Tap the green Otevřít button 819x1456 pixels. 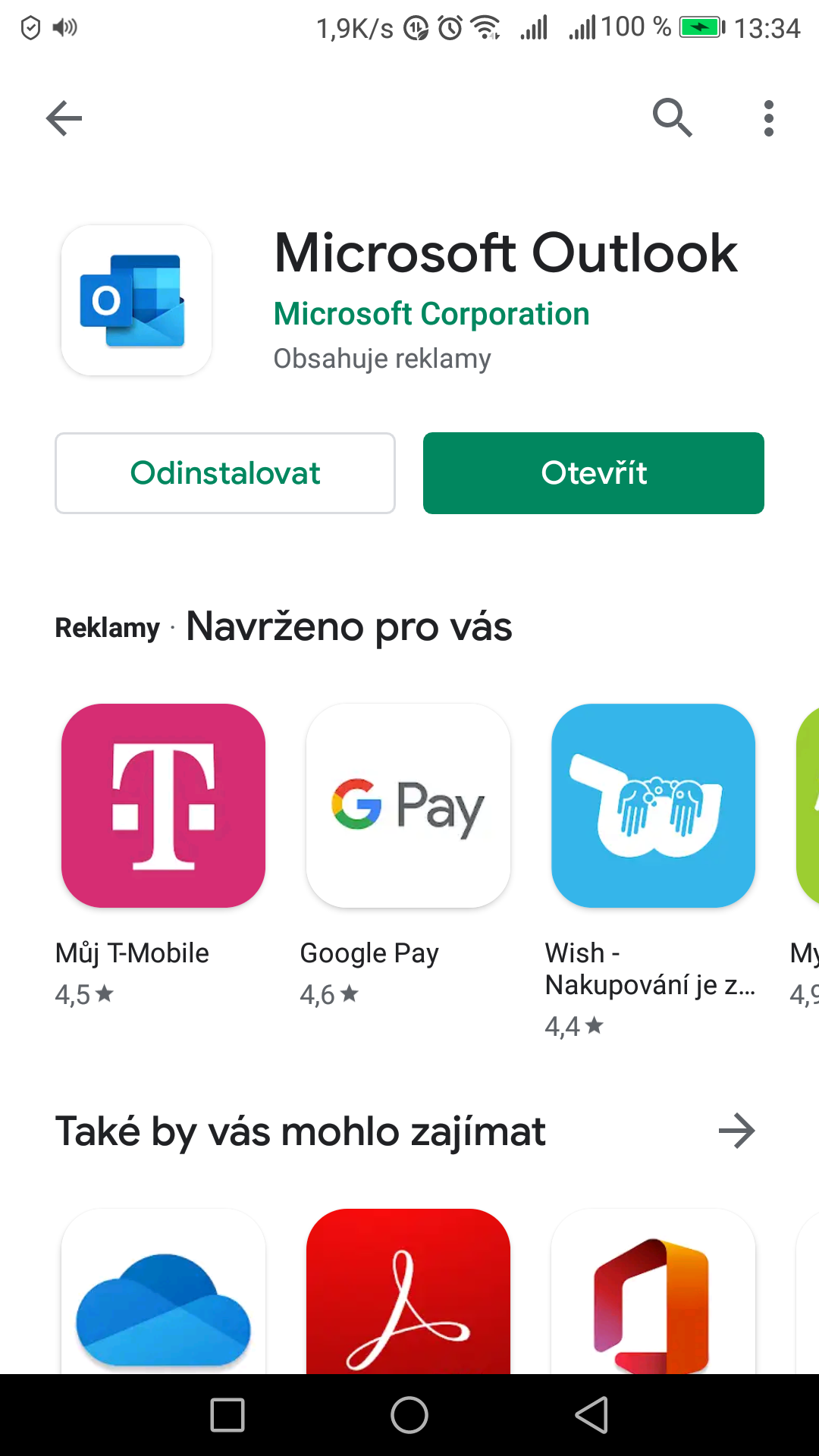(594, 473)
